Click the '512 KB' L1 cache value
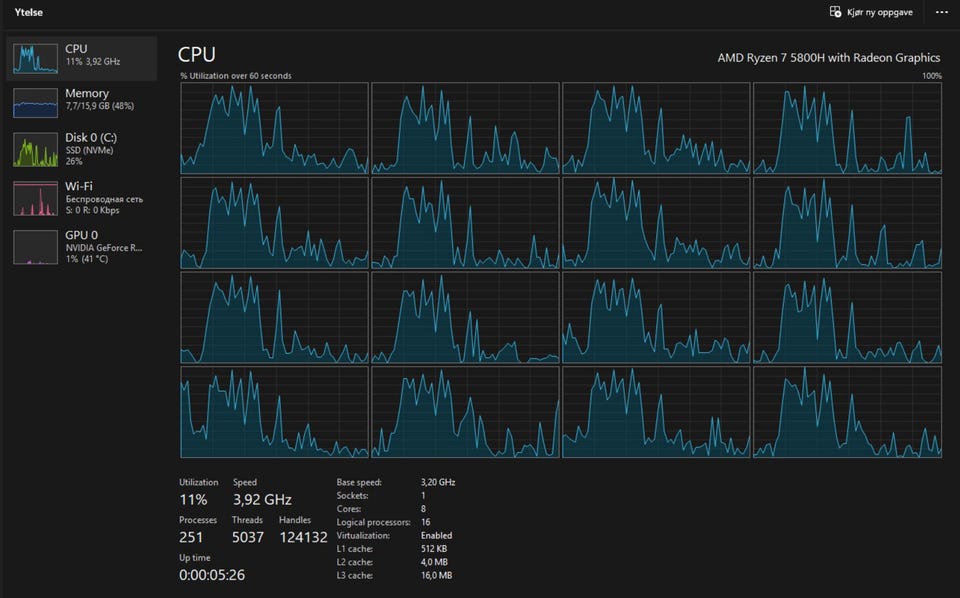960x598 pixels. (x=434, y=549)
